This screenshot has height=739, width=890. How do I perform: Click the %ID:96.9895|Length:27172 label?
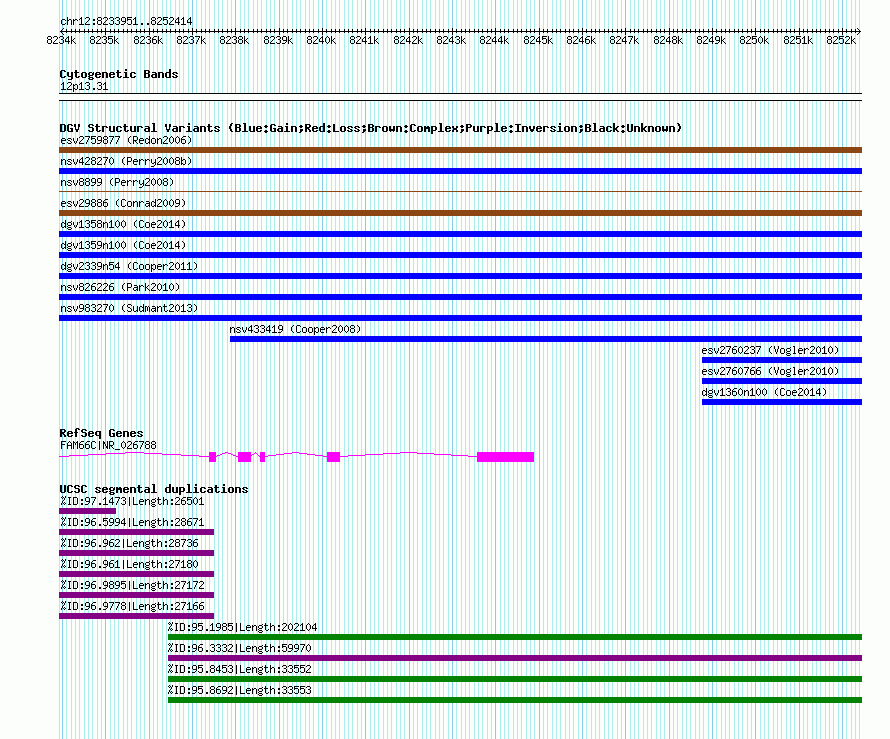tap(132, 586)
